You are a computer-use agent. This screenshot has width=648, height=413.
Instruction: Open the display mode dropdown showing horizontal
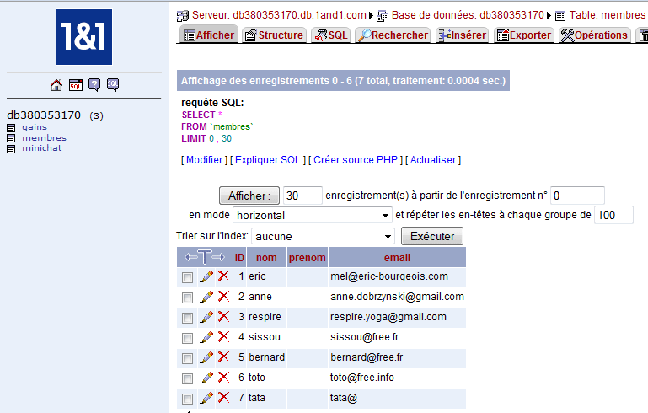coord(313,215)
